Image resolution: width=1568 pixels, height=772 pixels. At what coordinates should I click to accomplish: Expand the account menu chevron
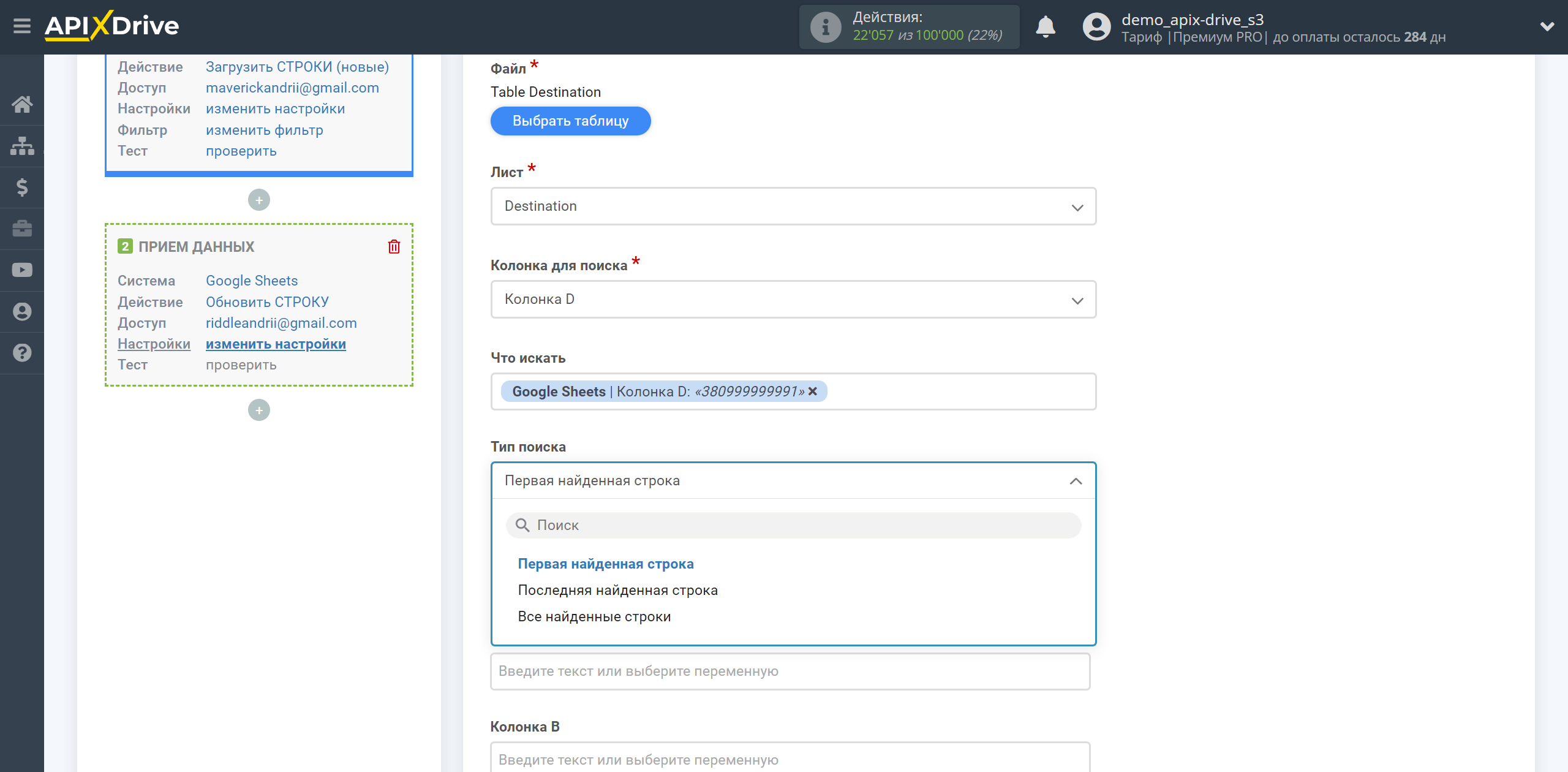(x=1547, y=26)
